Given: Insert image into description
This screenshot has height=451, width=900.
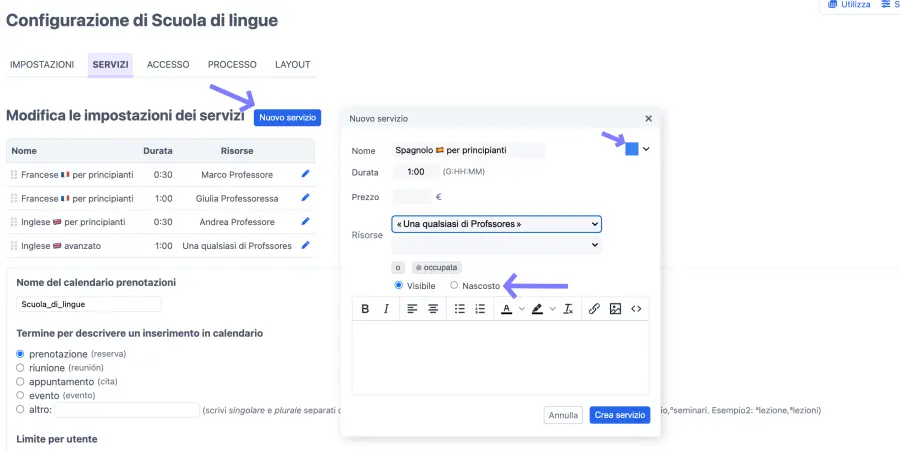Looking at the screenshot, I should 615,309.
